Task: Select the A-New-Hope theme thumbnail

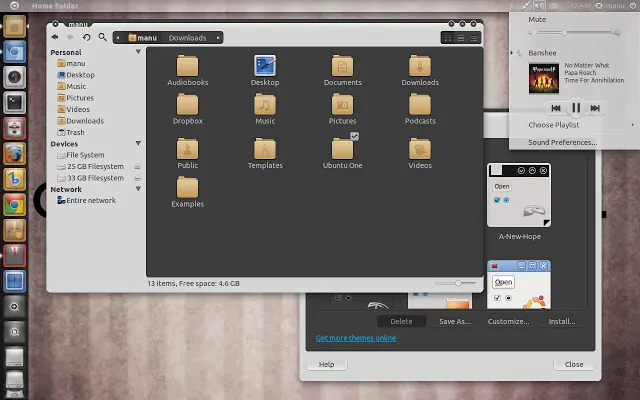Action: point(519,196)
